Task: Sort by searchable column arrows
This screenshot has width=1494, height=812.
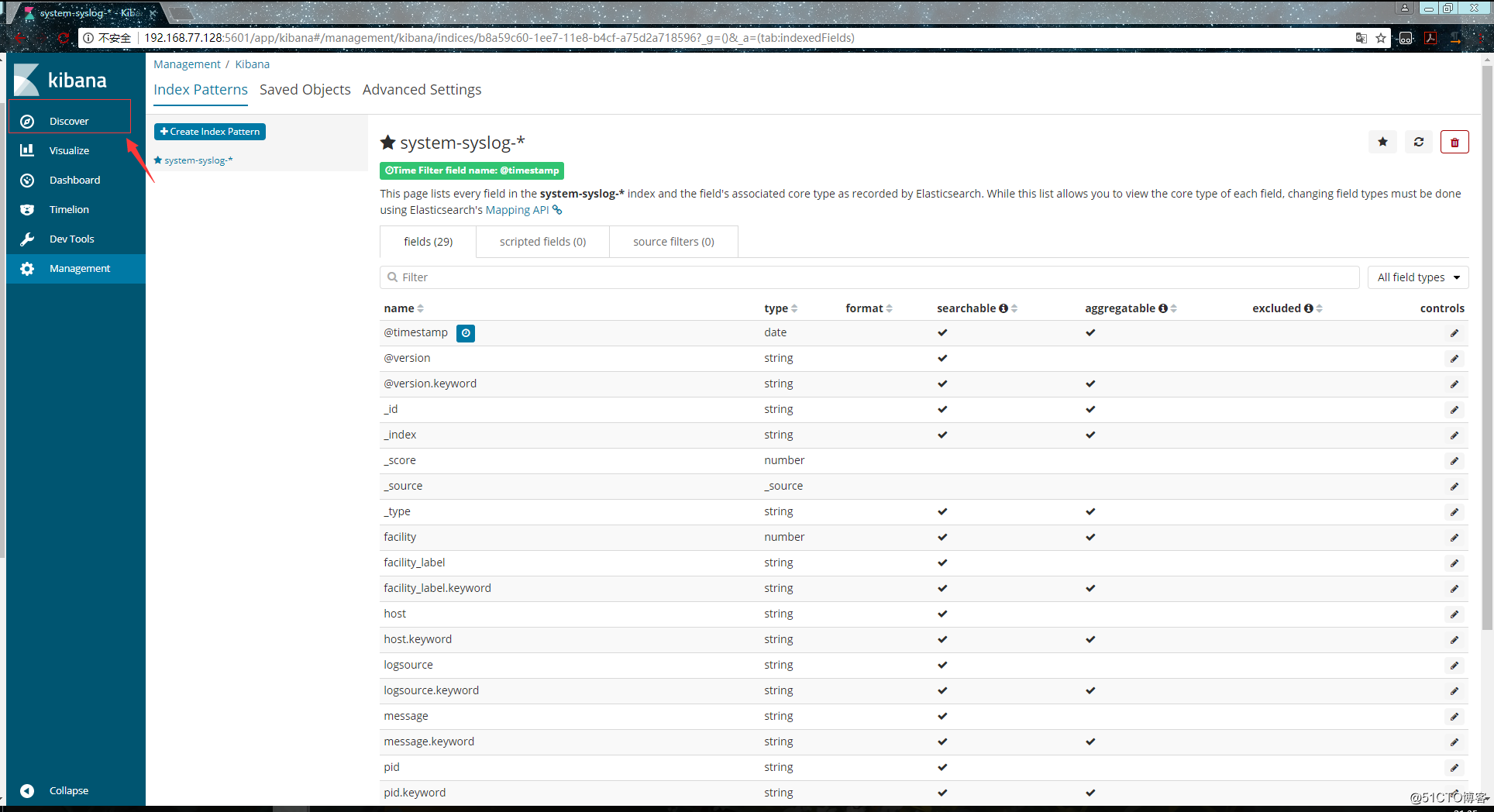Action: point(1014,308)
